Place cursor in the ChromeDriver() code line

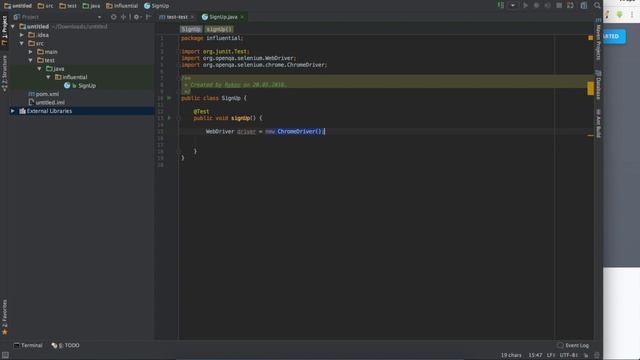265,131
